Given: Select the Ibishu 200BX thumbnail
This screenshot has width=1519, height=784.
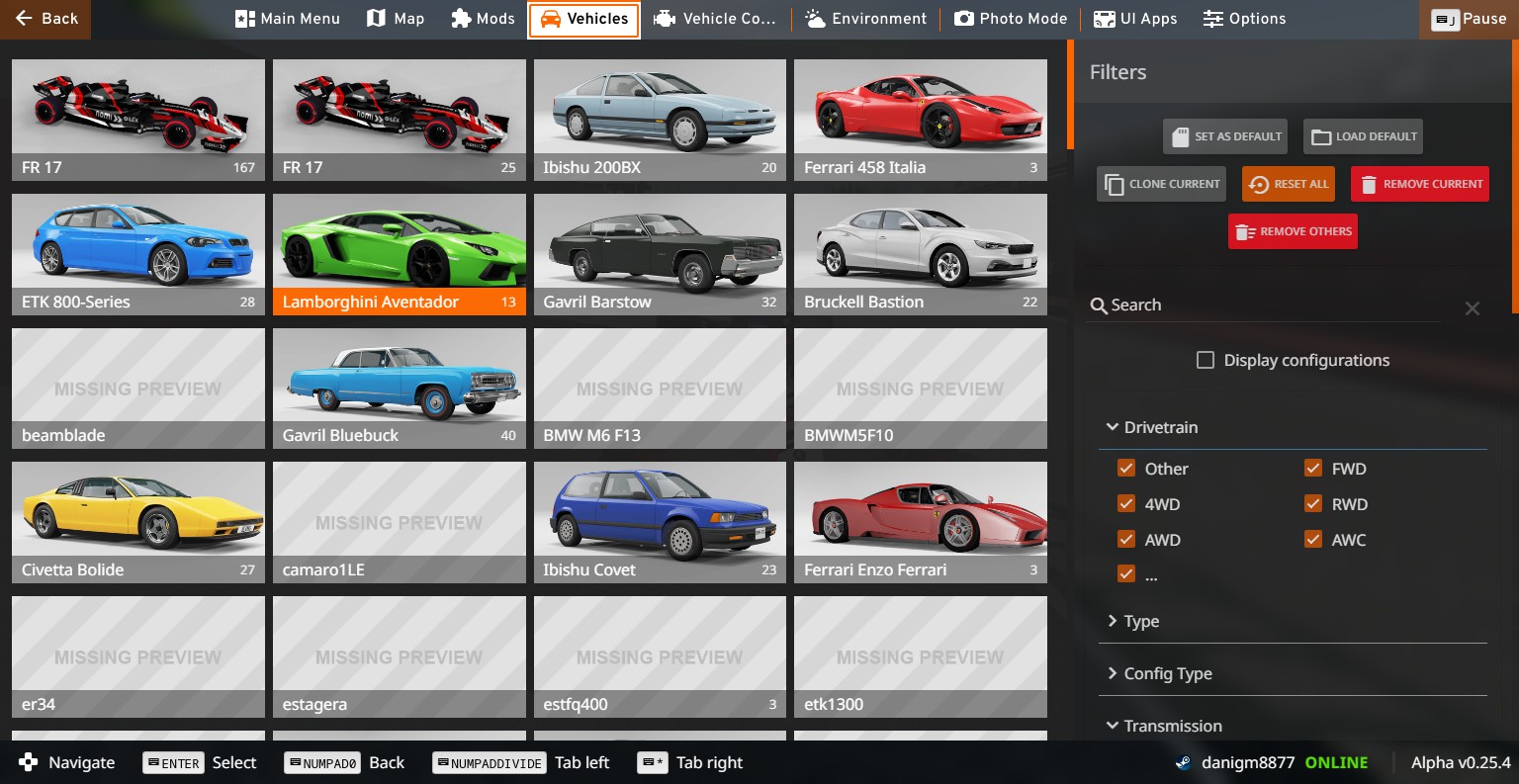Looking at the screenshot, I should [x=660, y=120].
